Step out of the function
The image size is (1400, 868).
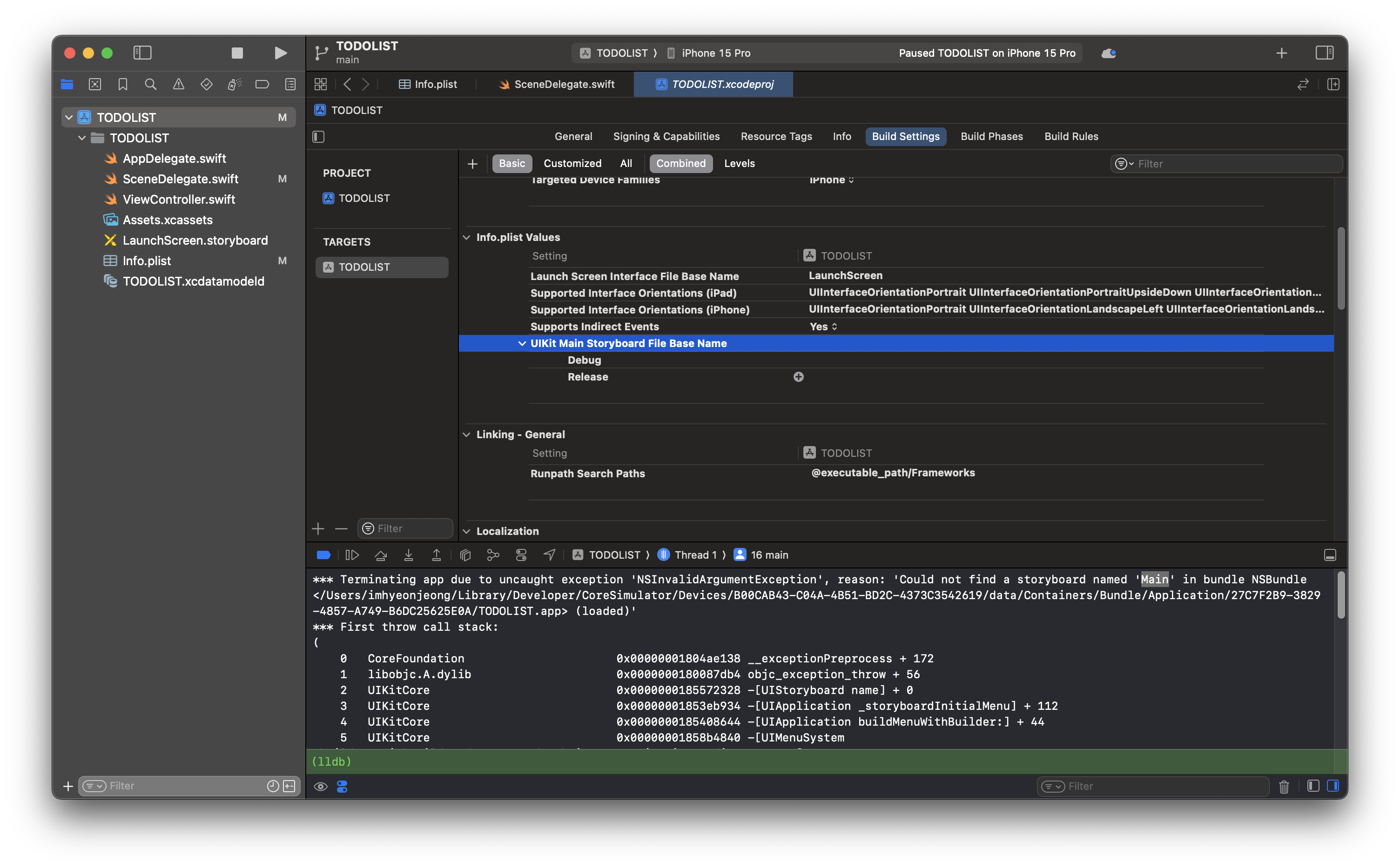[x=436, y=555]
